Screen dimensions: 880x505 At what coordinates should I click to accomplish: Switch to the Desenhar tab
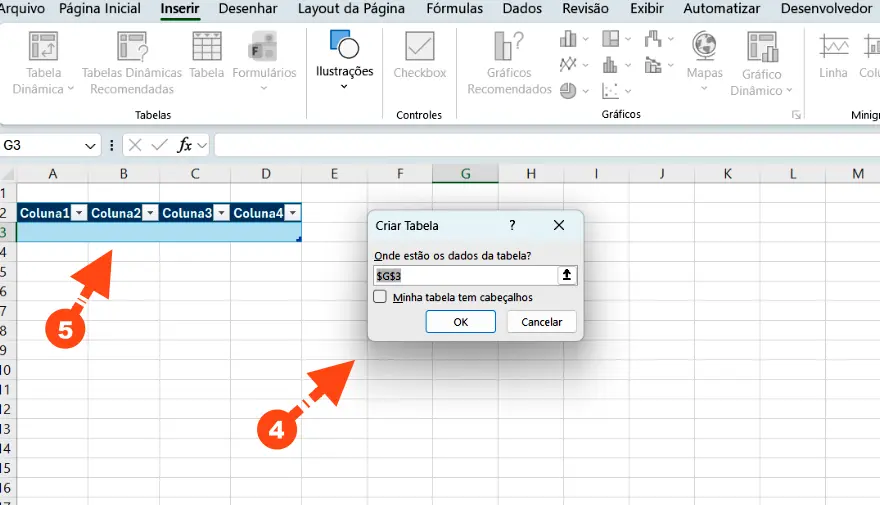click(x=248, y=8)
